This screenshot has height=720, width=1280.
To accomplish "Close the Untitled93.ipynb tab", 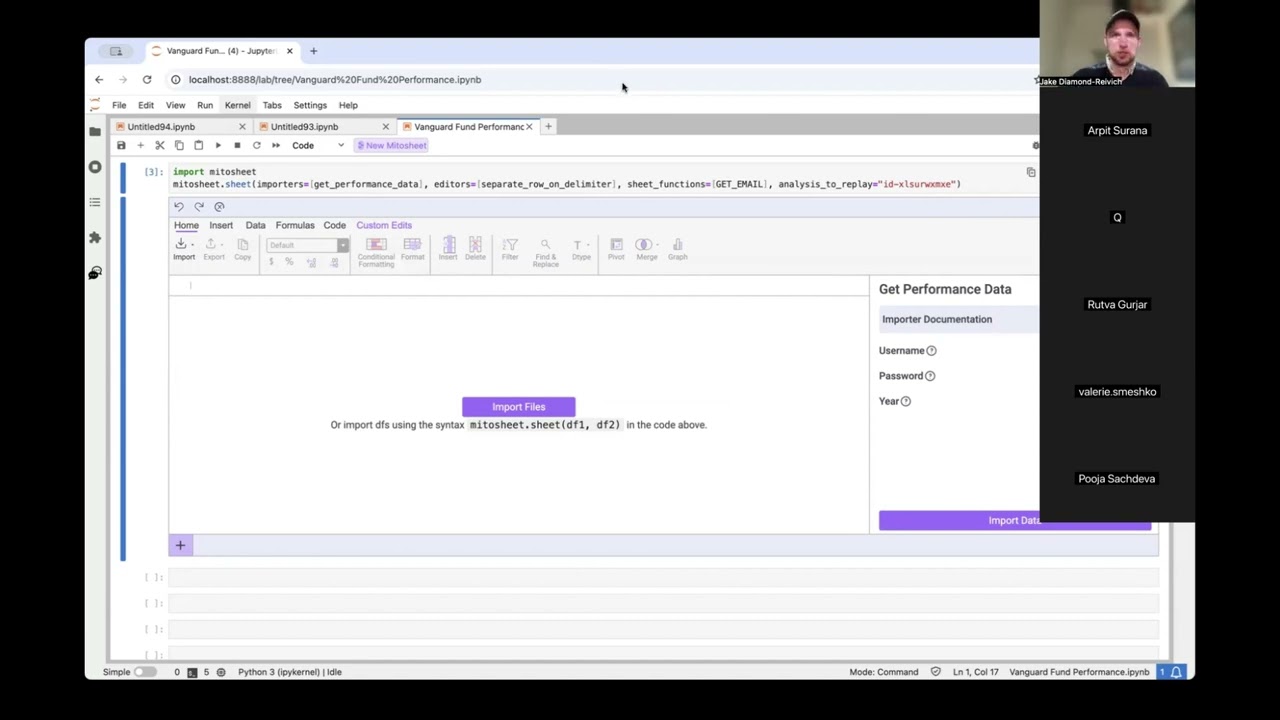I will [385, 127].
